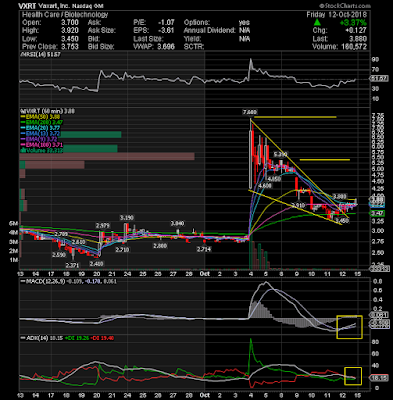
Task: Click the green EMA(200) legend entry
Action: (x=41, y=122)
